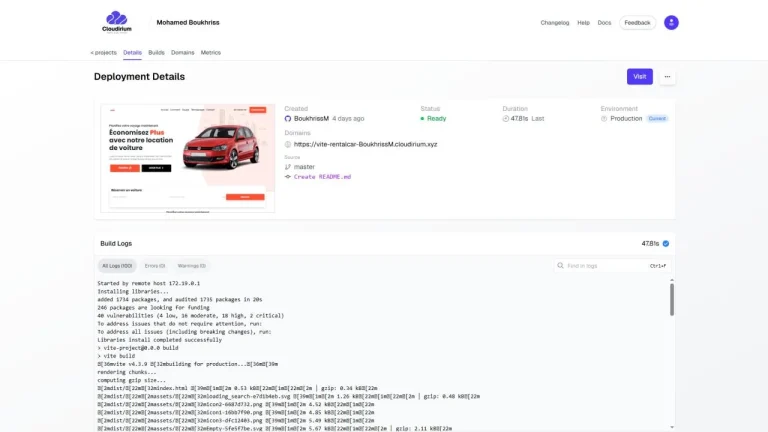Click the branch icon beside master
This screenshot has width=768, height=432.
pyautogui.click(x=288, y=167)
